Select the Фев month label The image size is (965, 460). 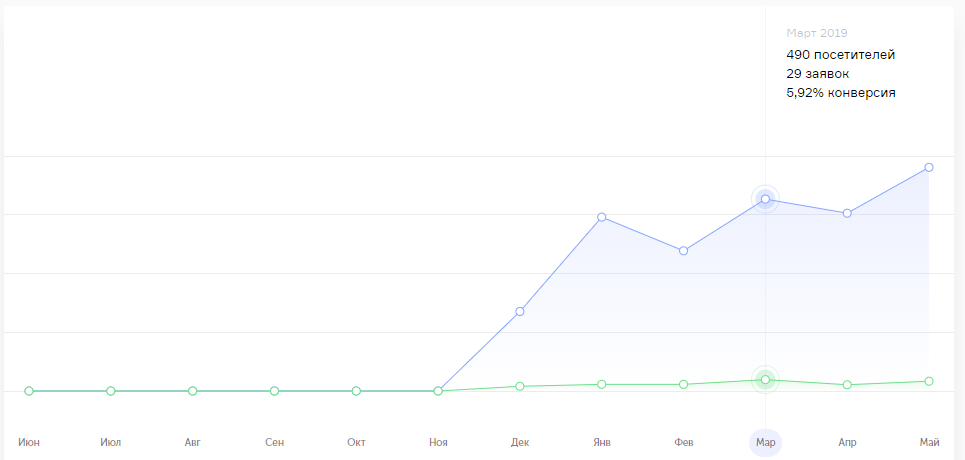tap(683, 442)
